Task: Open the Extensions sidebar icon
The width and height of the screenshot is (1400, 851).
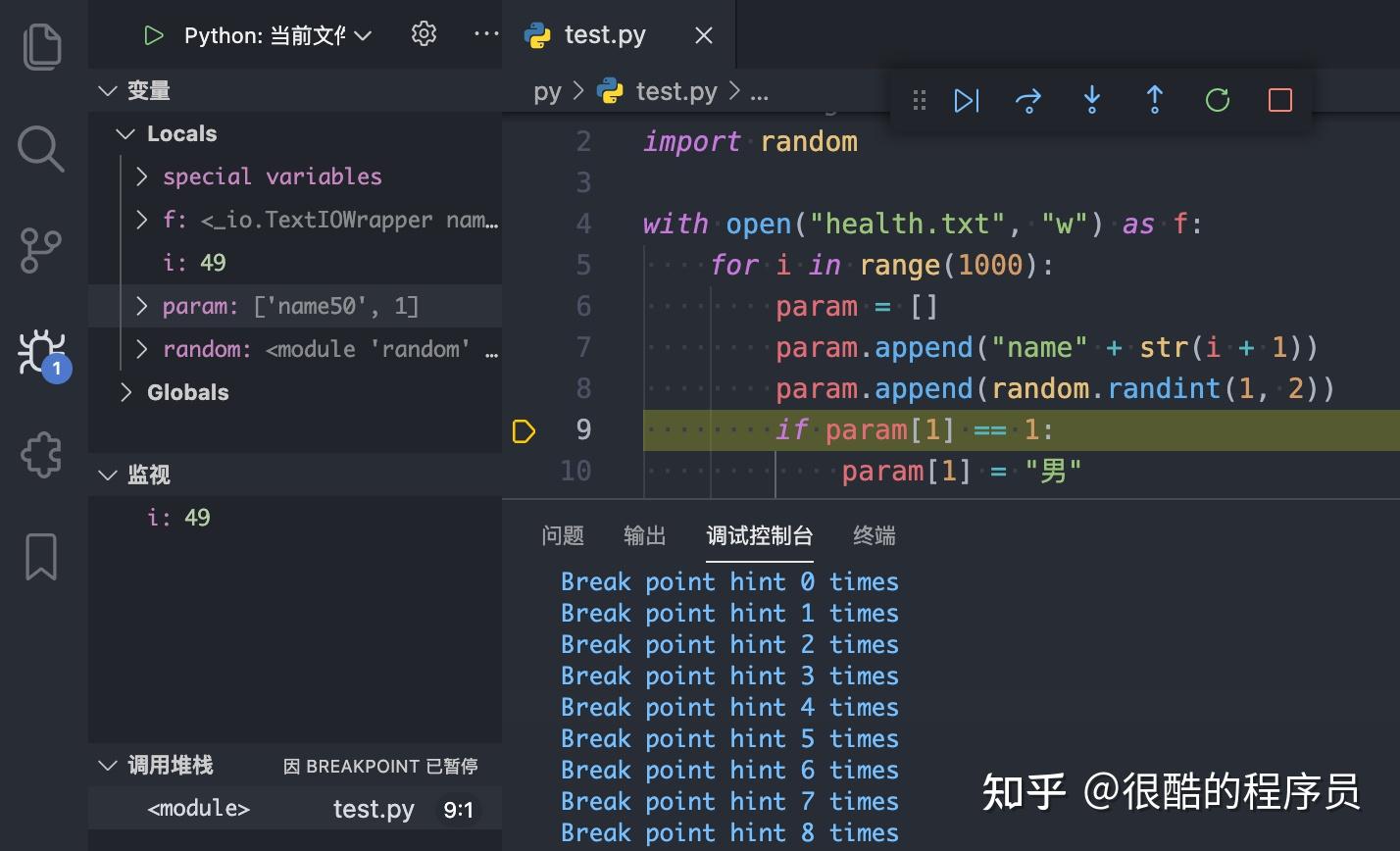Action: [41, 454]
